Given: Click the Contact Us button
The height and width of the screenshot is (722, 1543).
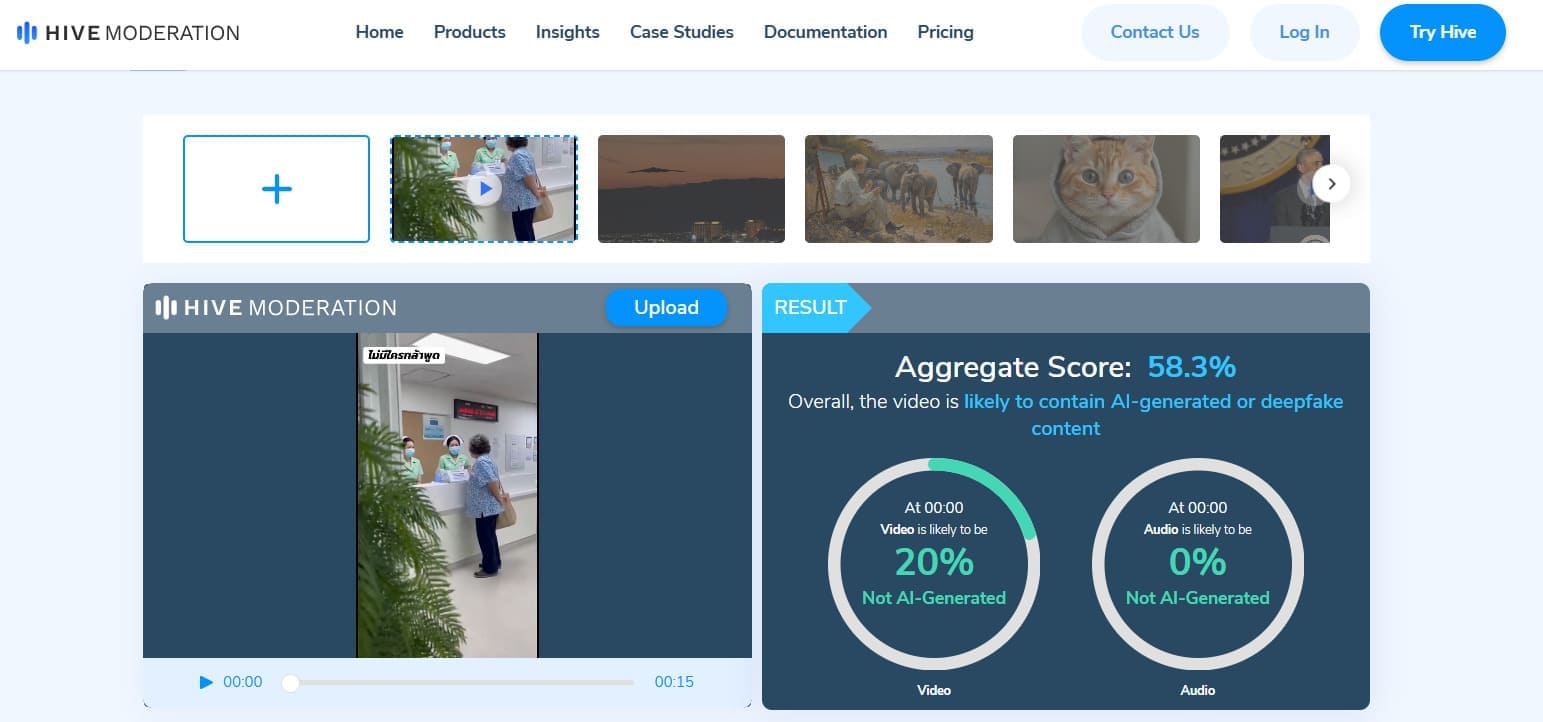Looking at the screenshot, I should click(1154, 32).
